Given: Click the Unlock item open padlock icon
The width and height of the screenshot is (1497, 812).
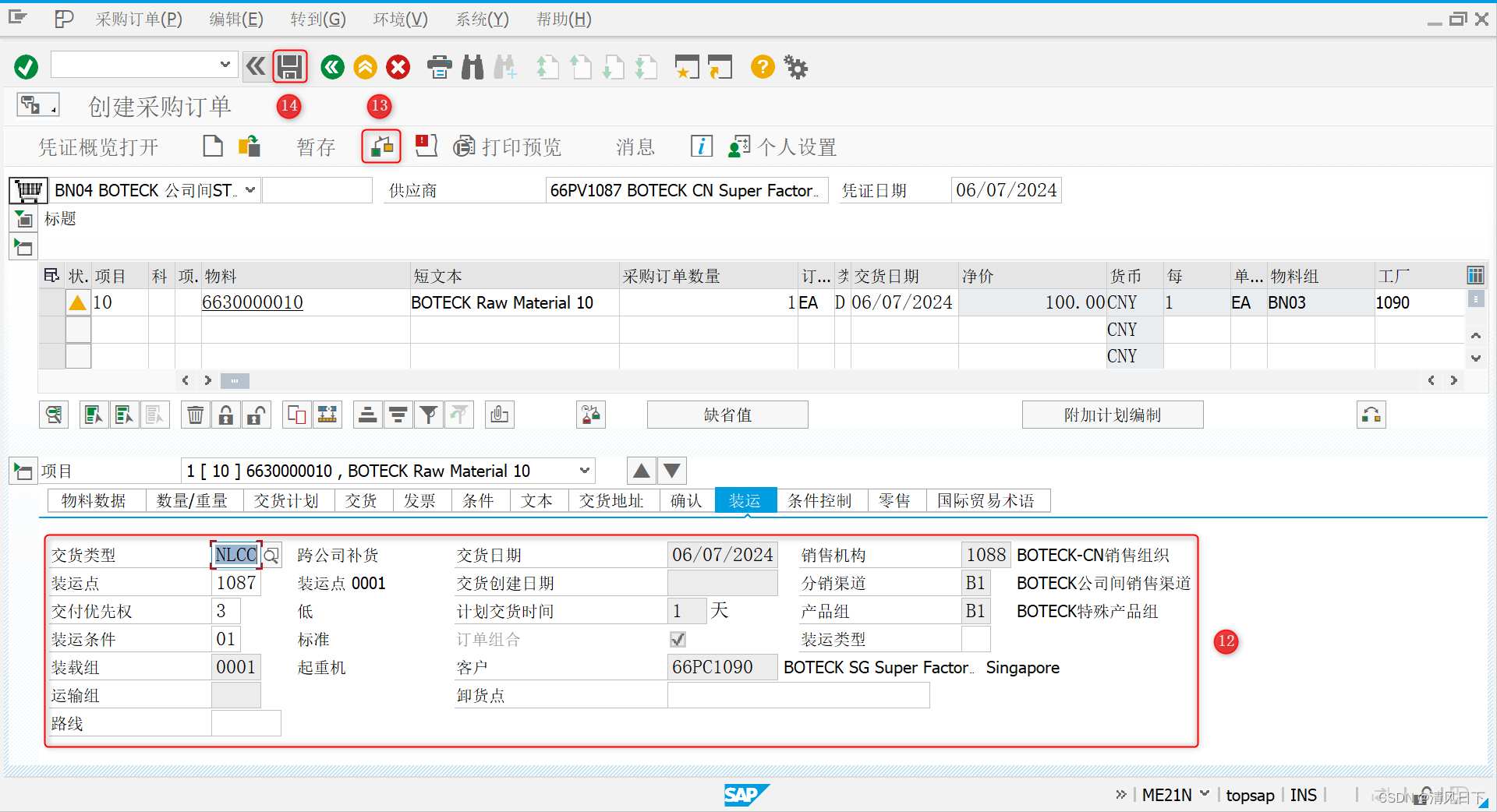Looking at the screenshot, I should (x=257, y=415).
